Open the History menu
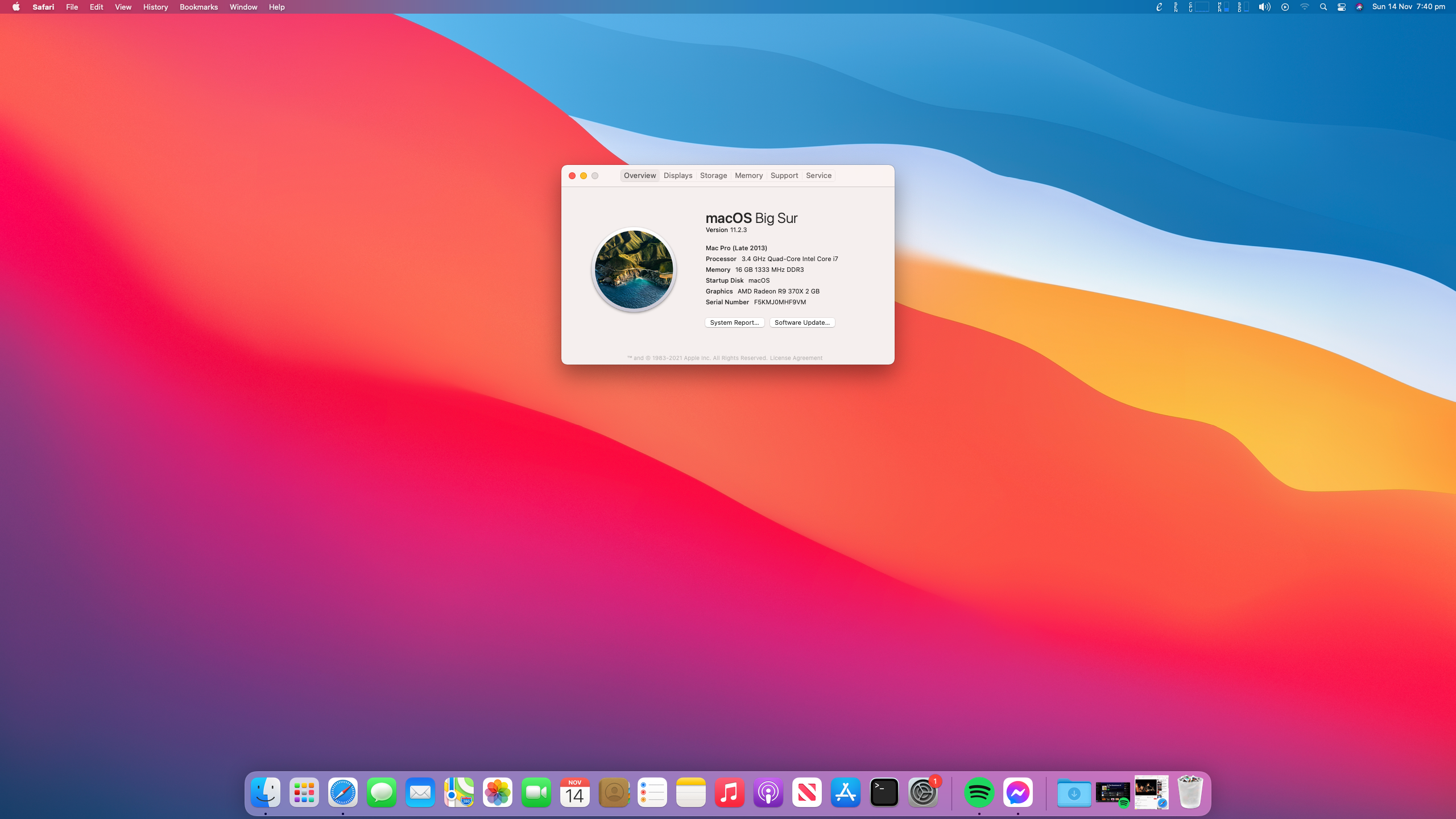This screenshot has width=1456, height=819. click(x=155, y=7)
